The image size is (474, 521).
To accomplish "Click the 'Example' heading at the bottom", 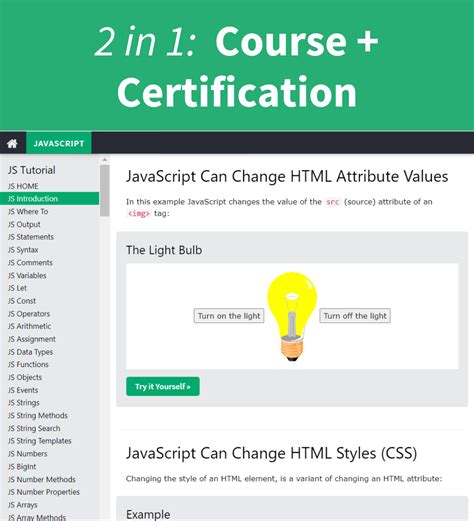I will tap(148, 514).
